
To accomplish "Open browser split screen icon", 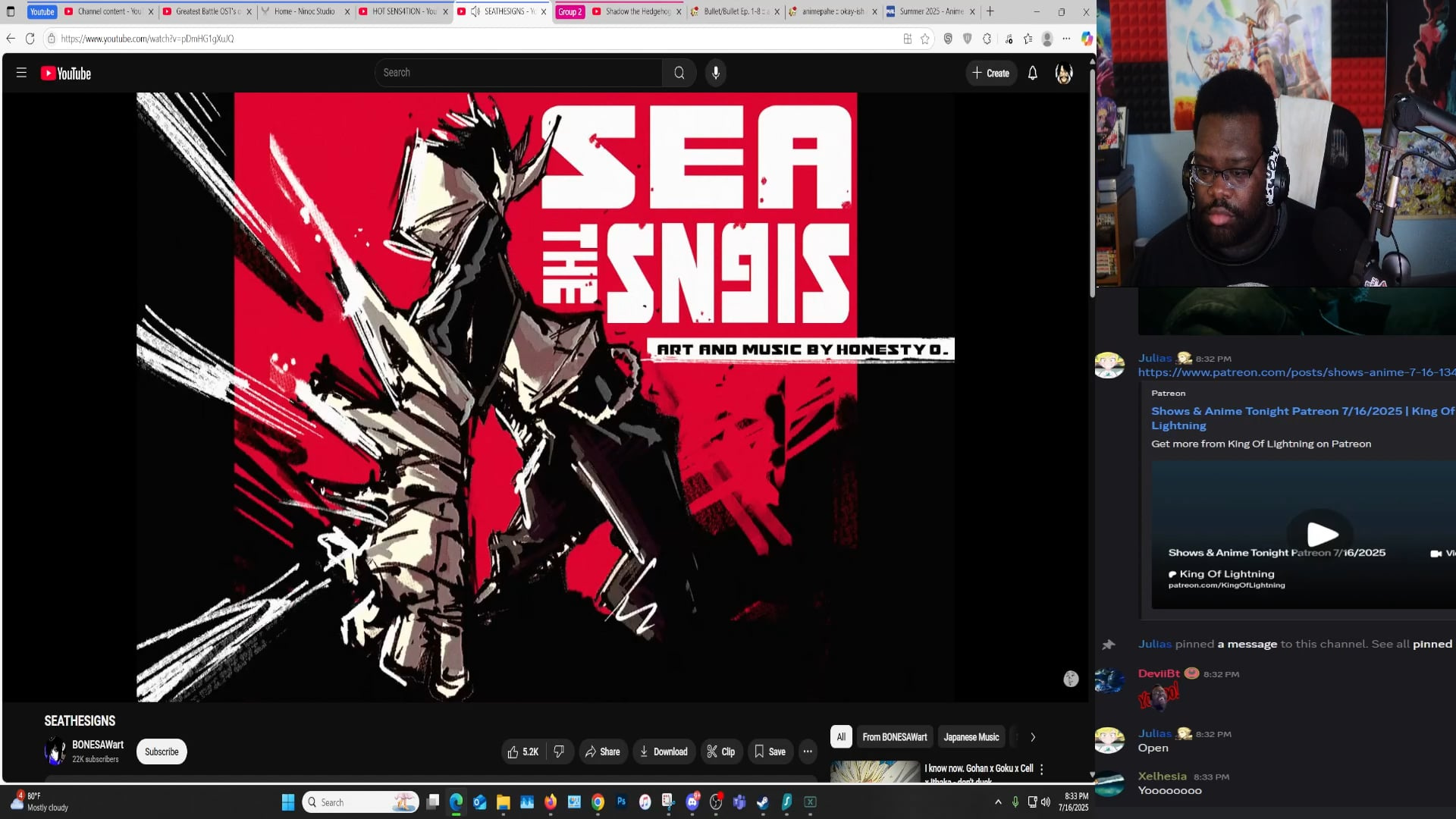I will click(907, 39).
